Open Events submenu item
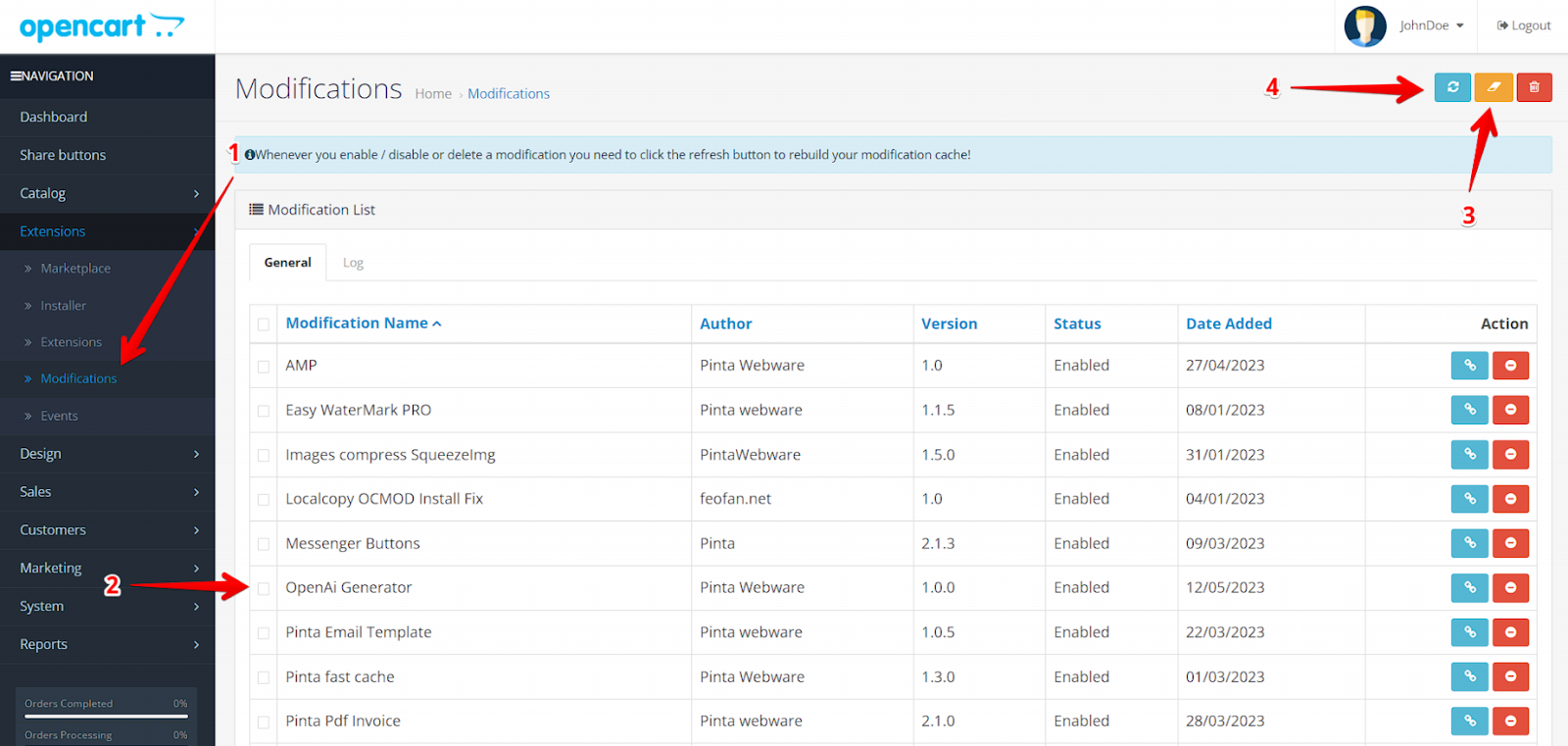The height and width of the screenshot is (746, 1568). (108, 416)
